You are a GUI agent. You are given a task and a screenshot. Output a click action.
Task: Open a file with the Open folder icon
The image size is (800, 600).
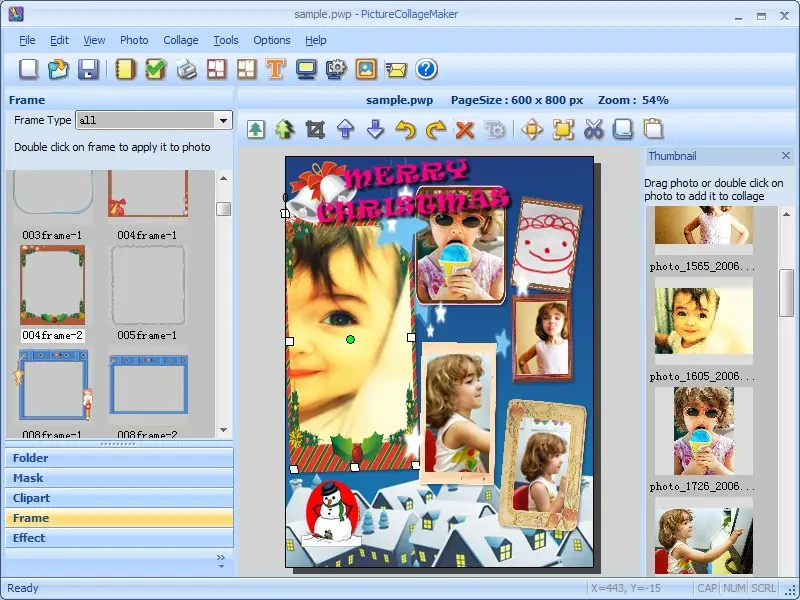[x=58, y=69]
